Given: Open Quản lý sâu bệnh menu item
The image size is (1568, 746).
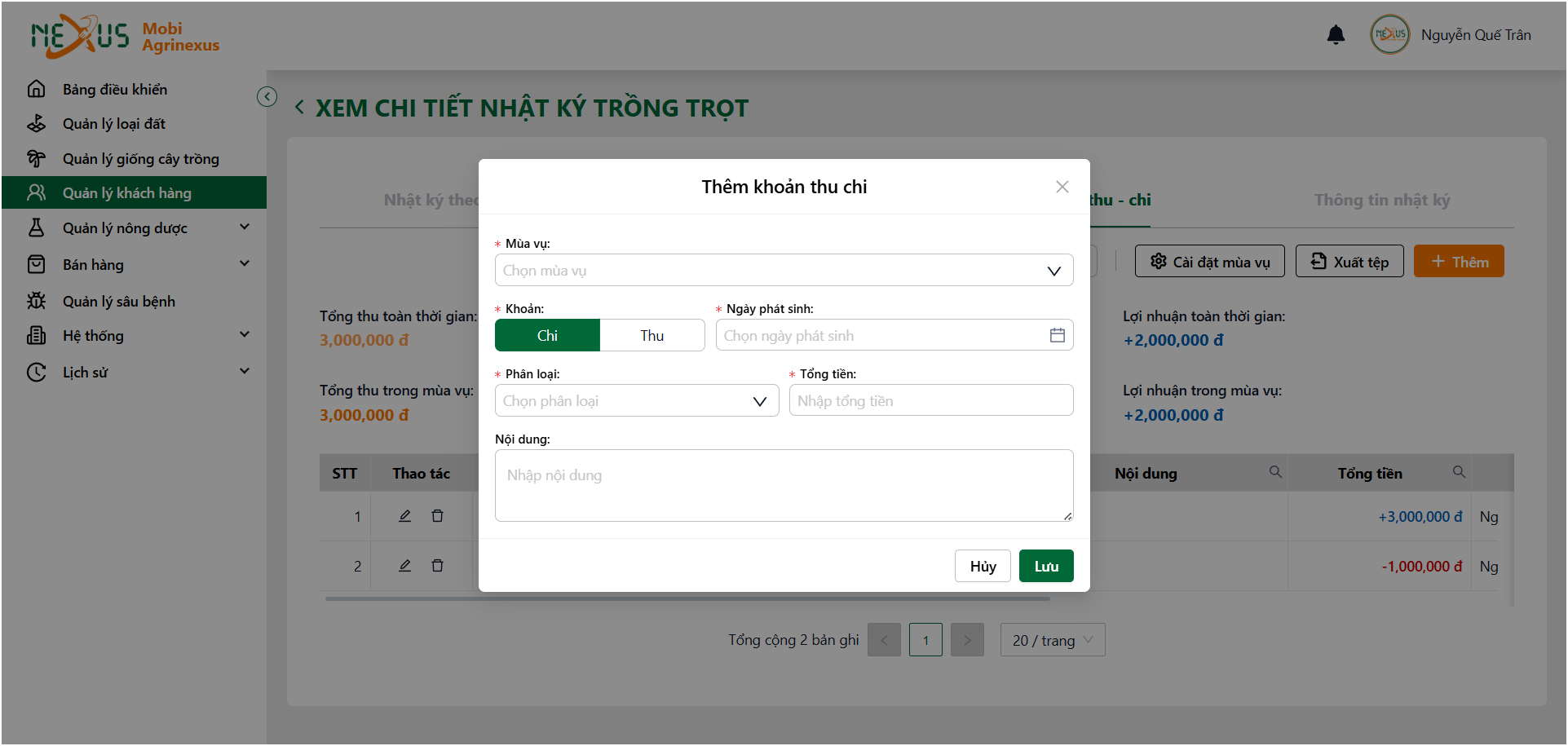Looking at the screenshot, I should (134, 301).
